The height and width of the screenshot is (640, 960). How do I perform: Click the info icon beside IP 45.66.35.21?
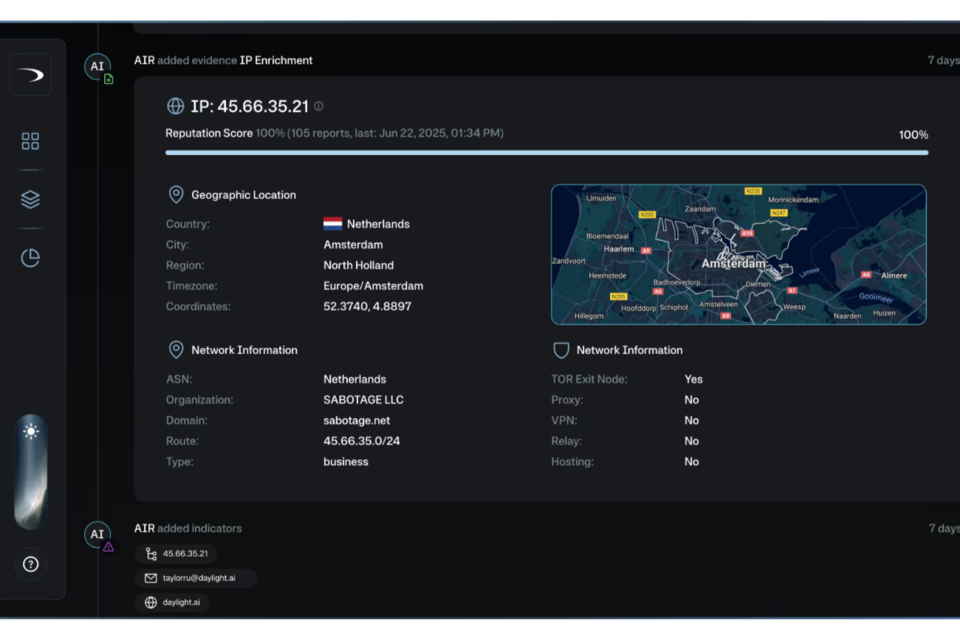319,106
